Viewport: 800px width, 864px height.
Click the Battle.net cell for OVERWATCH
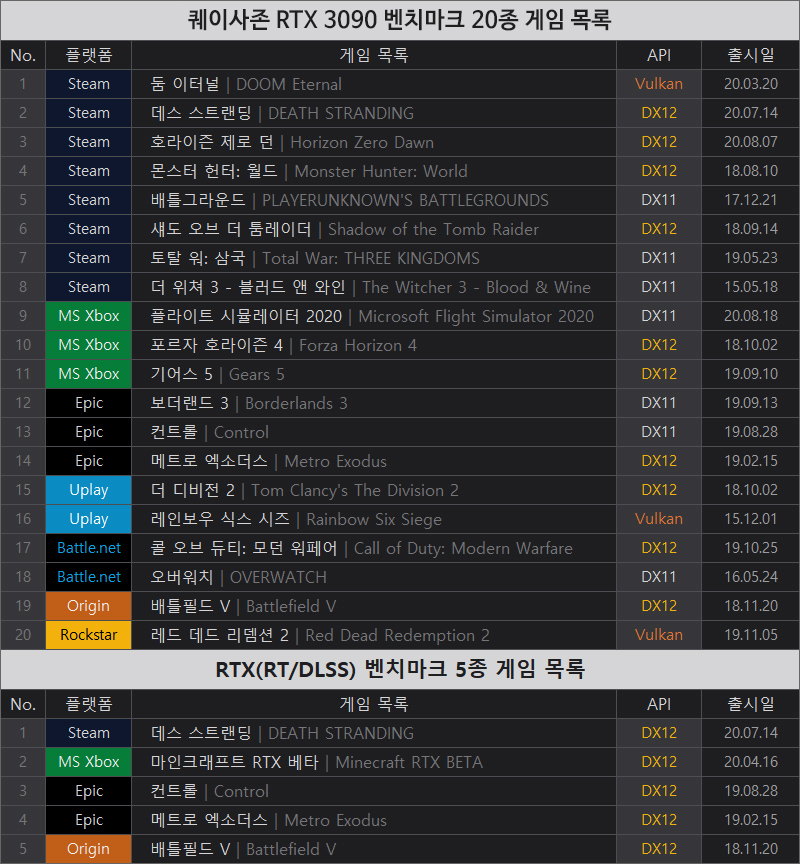(x=89, y=577)
